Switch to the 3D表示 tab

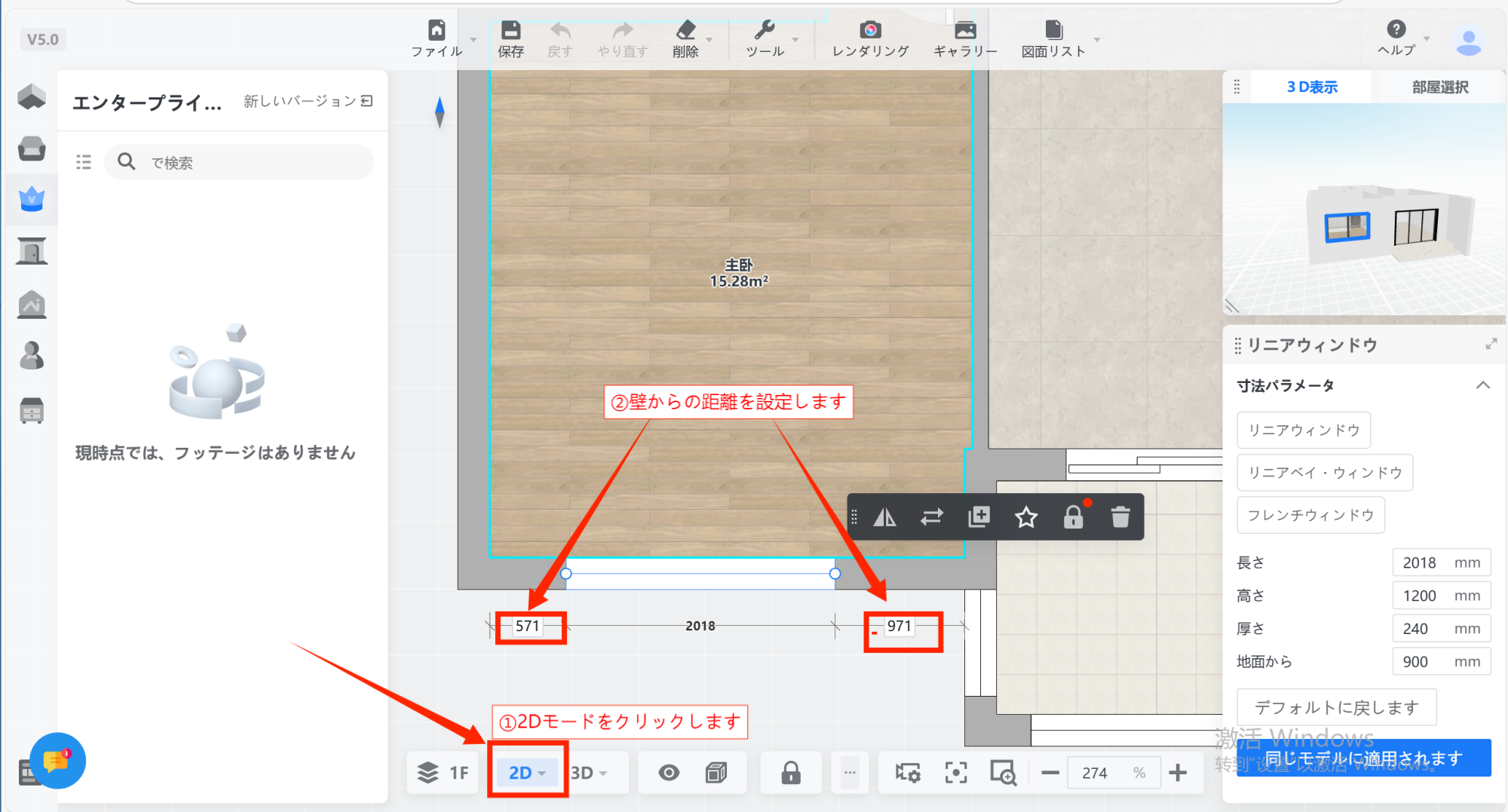(1311, 87)
